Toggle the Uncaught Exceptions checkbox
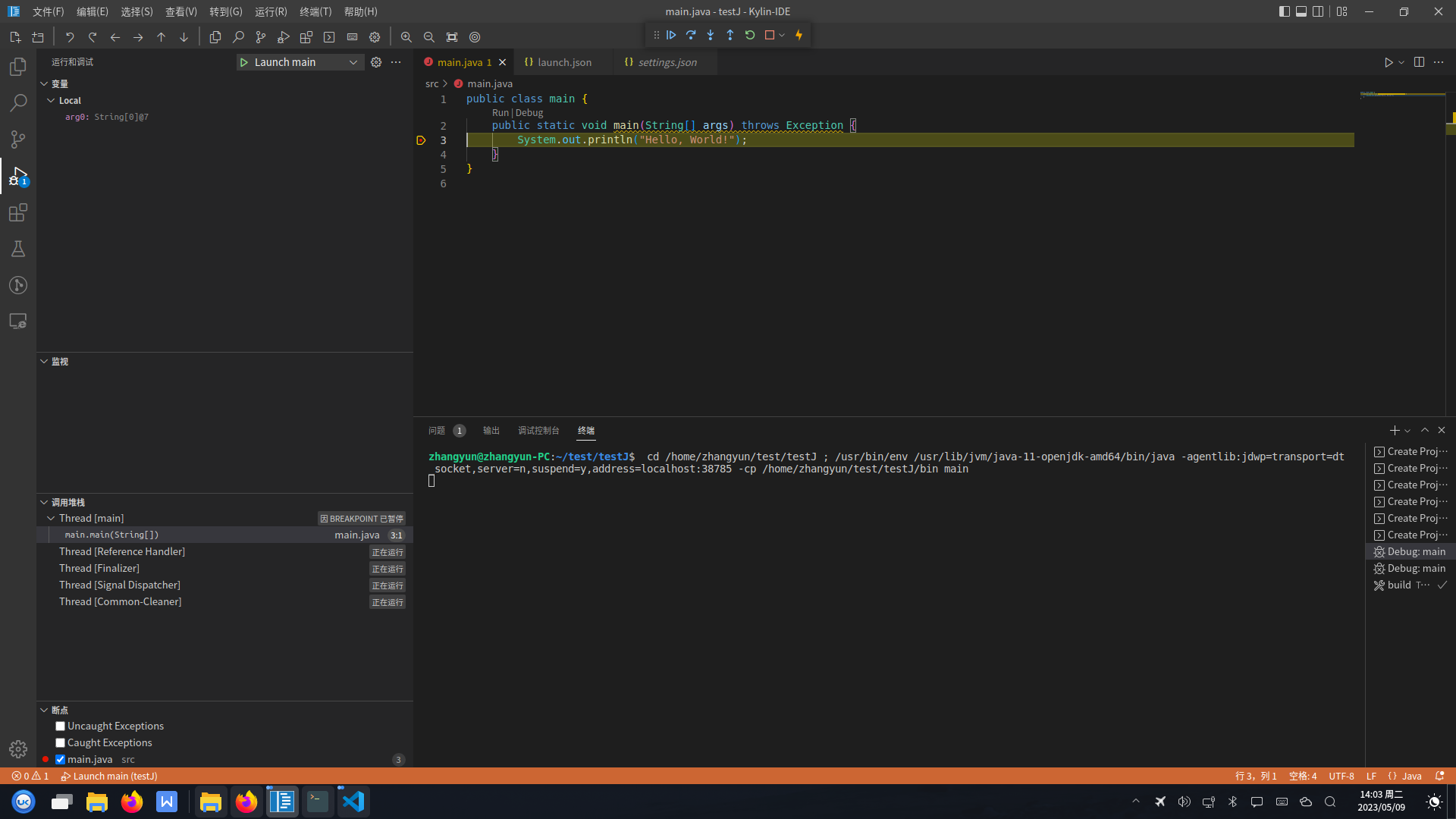Screen dimensions: 1456x819 (60, 725)
